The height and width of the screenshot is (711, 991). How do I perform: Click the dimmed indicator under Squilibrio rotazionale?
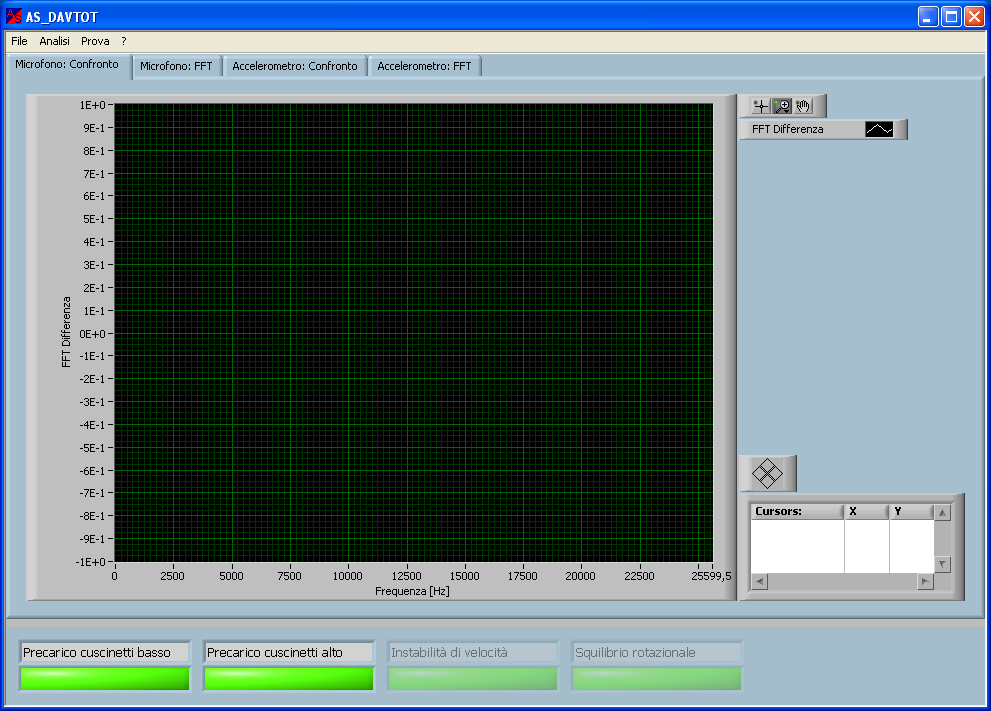click(x=657, y=679)
